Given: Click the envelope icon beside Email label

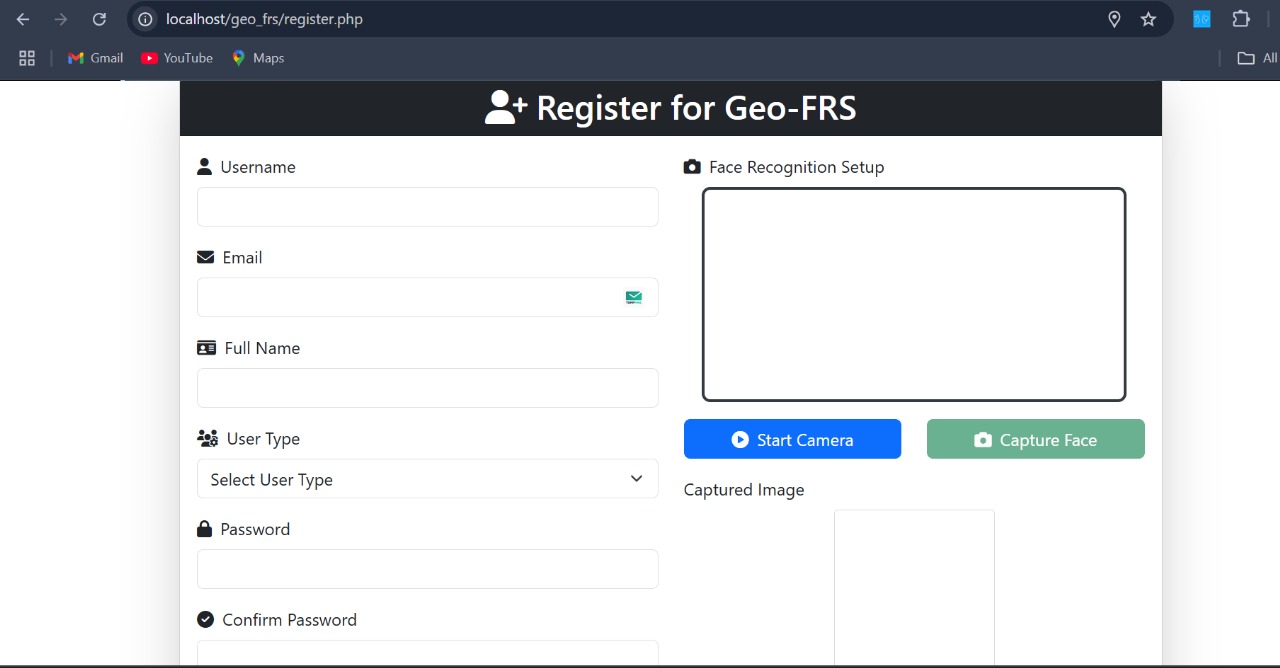Looking at the screenshot, I should [x=205, y=256].
